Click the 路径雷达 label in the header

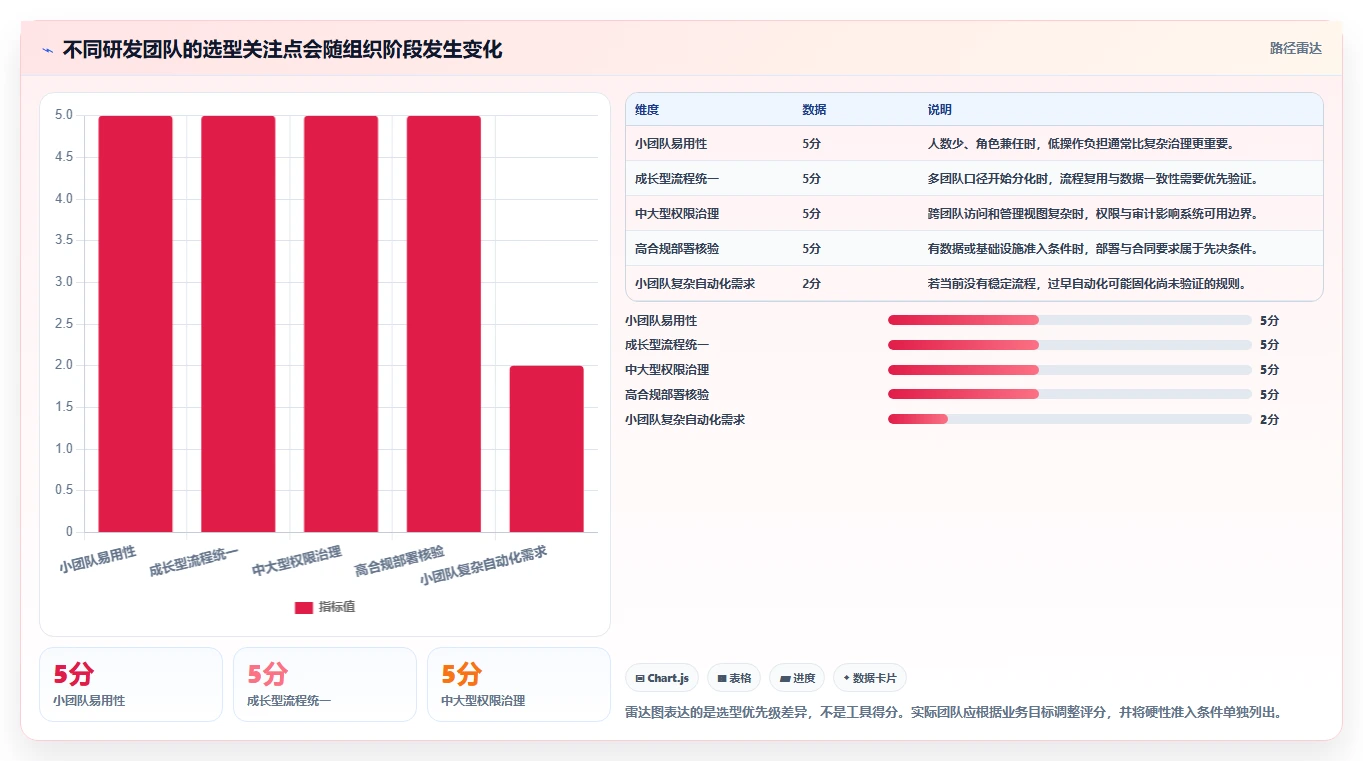click(1295, 48)
